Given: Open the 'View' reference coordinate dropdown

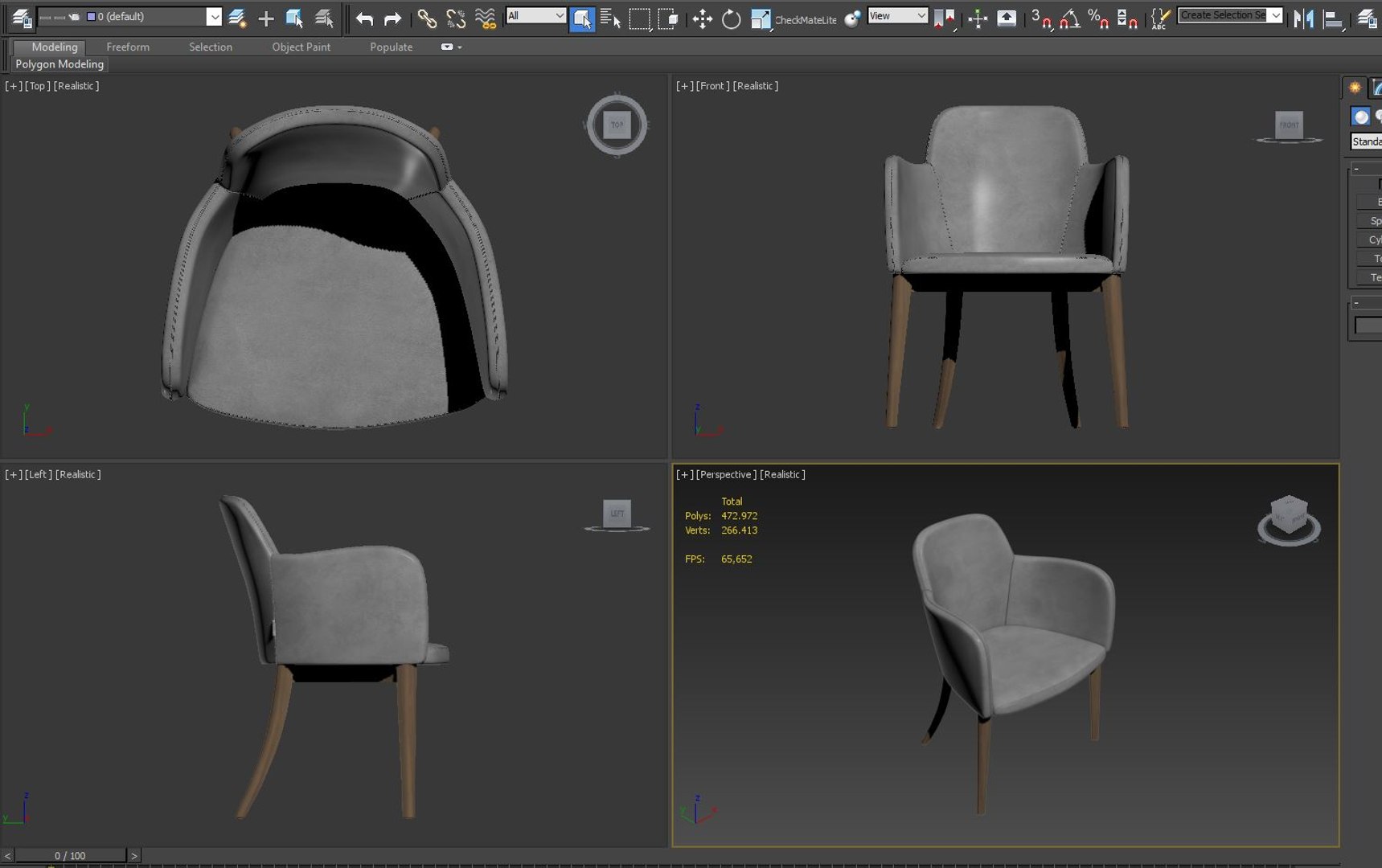Looking at the screenshot, I should (897, 15).
